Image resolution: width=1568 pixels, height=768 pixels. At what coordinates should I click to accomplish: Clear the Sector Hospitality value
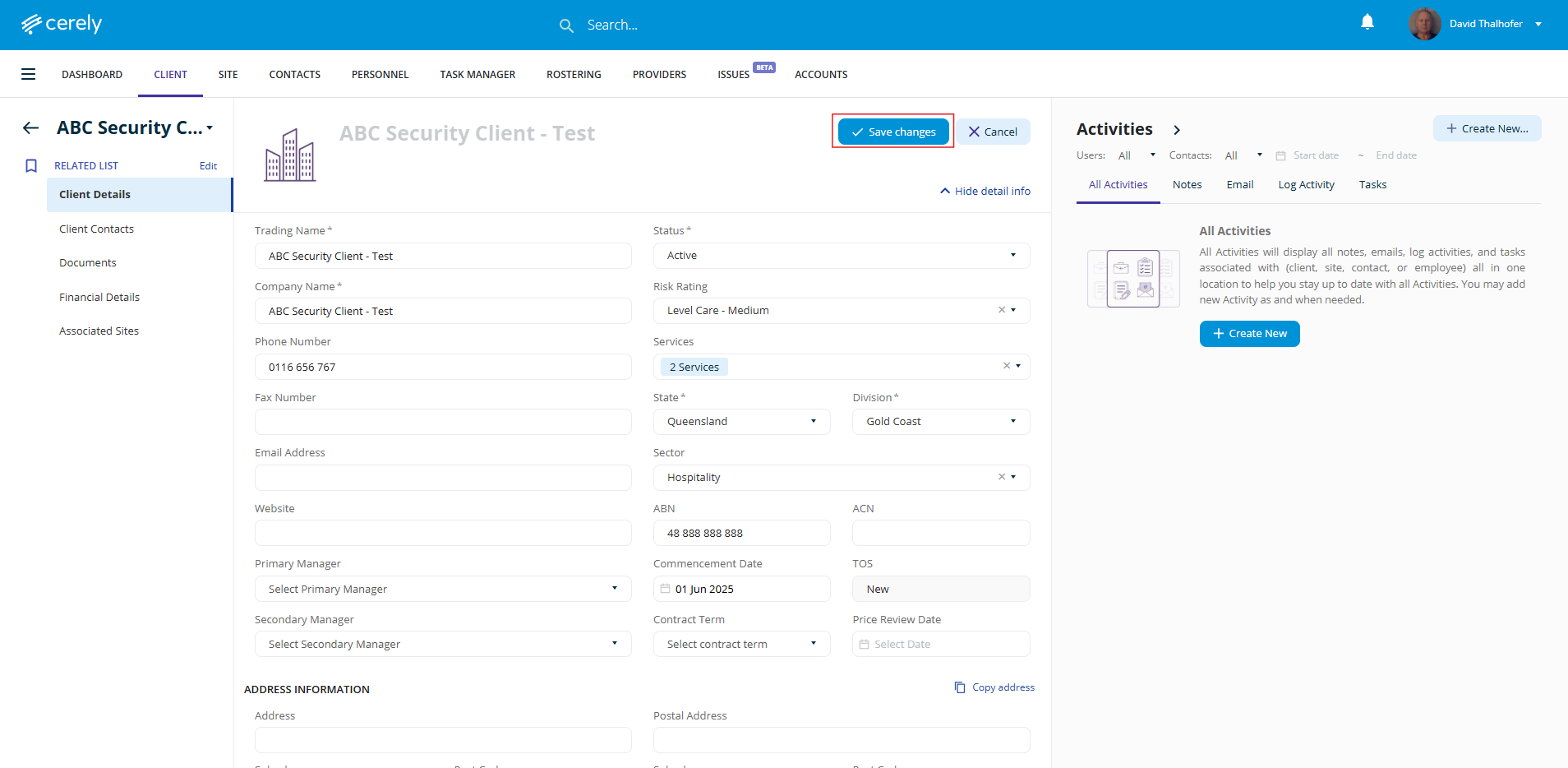pyautogui.click(x=1001, y=477)
